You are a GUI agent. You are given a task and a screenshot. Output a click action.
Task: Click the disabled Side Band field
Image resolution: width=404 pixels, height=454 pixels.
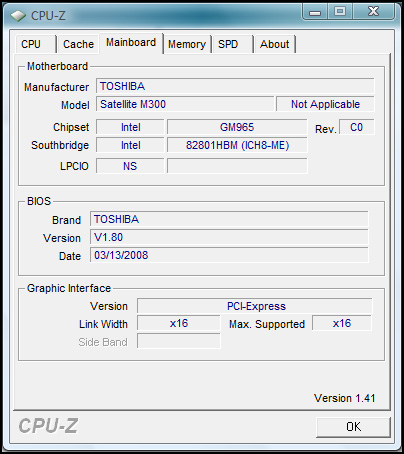coord(179,341)
